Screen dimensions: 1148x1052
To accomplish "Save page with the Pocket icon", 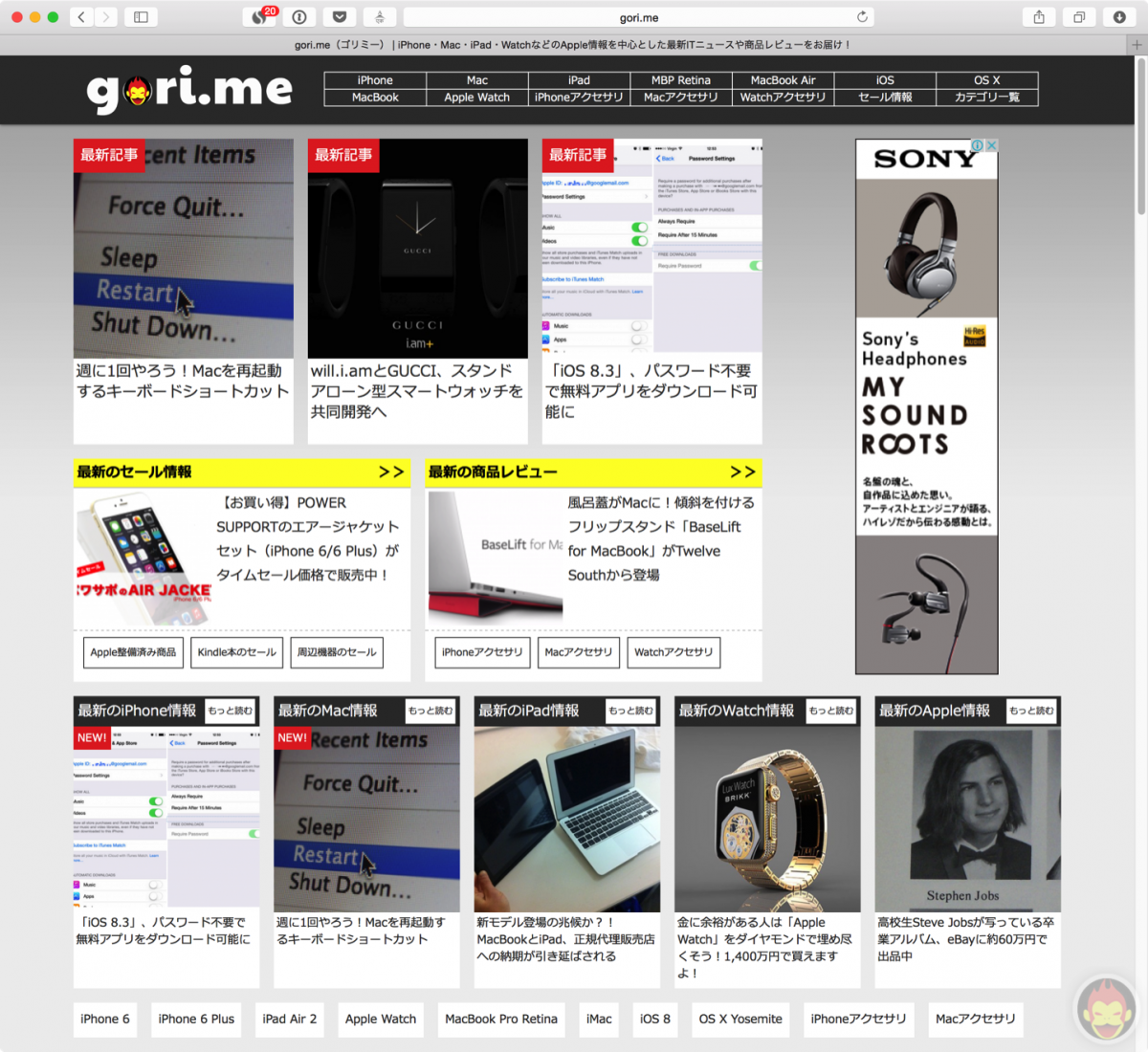I will coord(339,17).
